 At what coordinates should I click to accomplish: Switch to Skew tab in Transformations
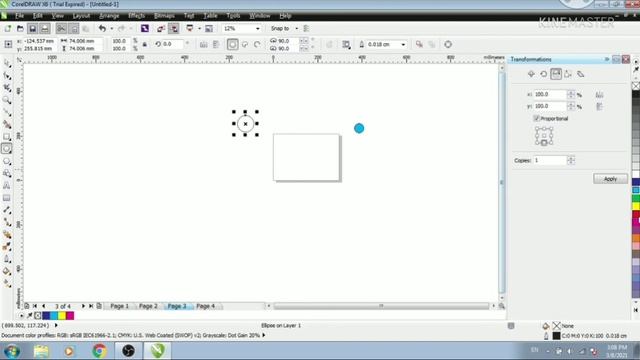coord(580,74)
